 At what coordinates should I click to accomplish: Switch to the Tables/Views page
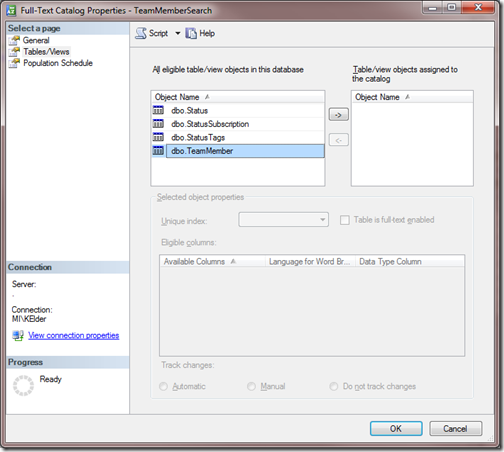point(46,52)
